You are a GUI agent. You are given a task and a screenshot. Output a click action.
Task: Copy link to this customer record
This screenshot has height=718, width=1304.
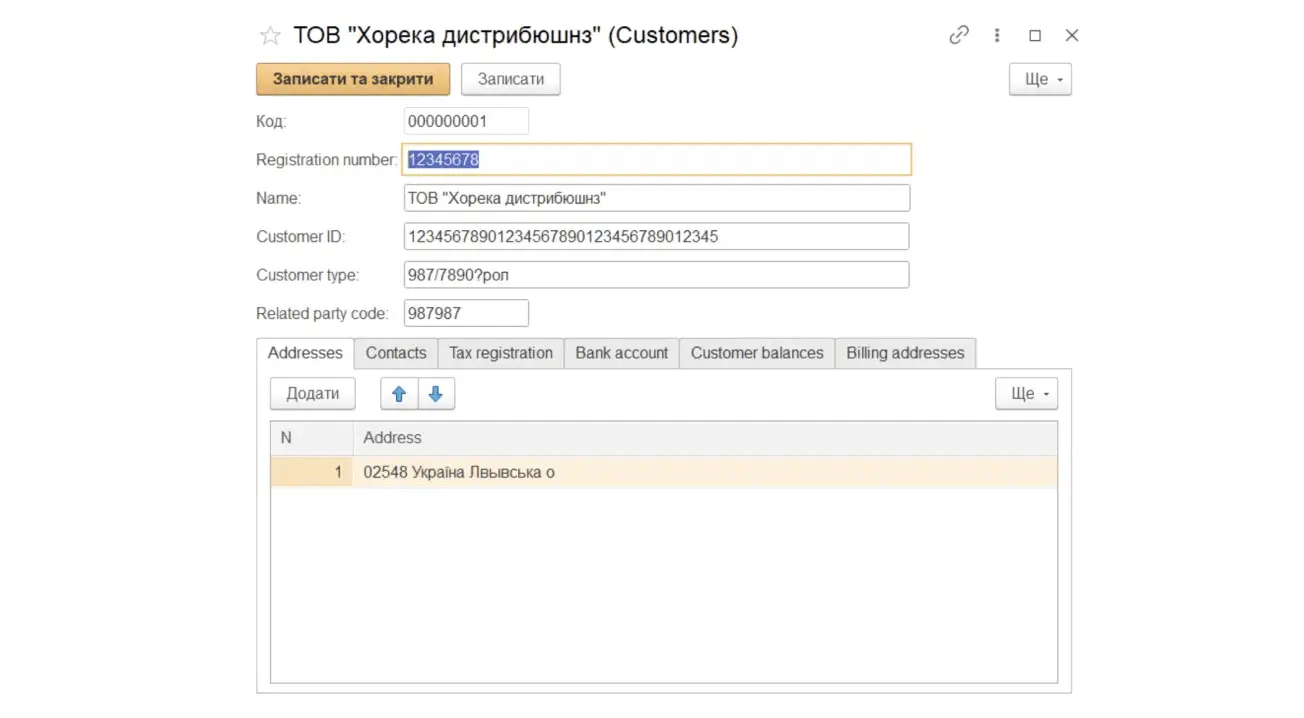click(958, 35)
